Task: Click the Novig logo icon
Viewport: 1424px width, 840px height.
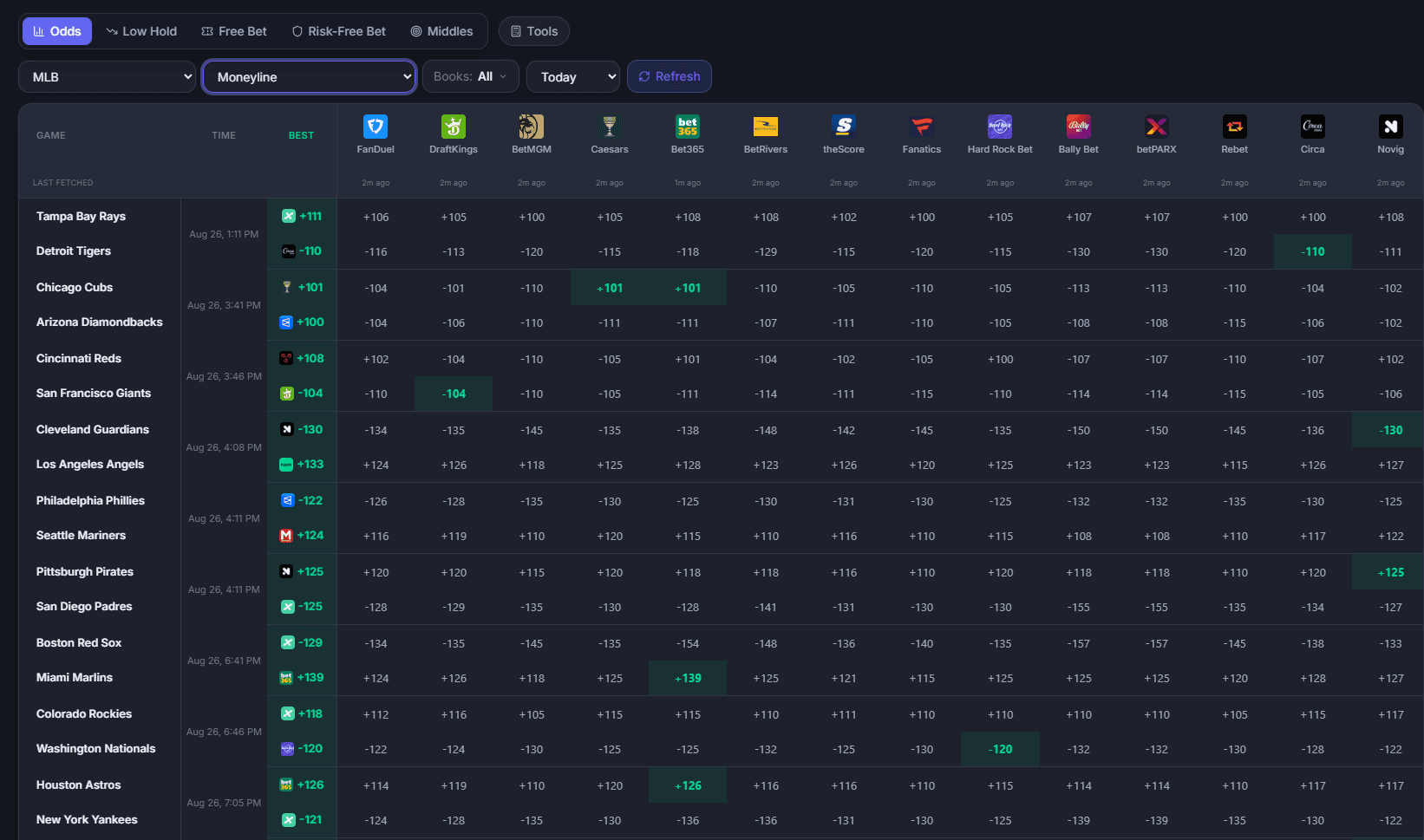Action: coord(1391,127)
